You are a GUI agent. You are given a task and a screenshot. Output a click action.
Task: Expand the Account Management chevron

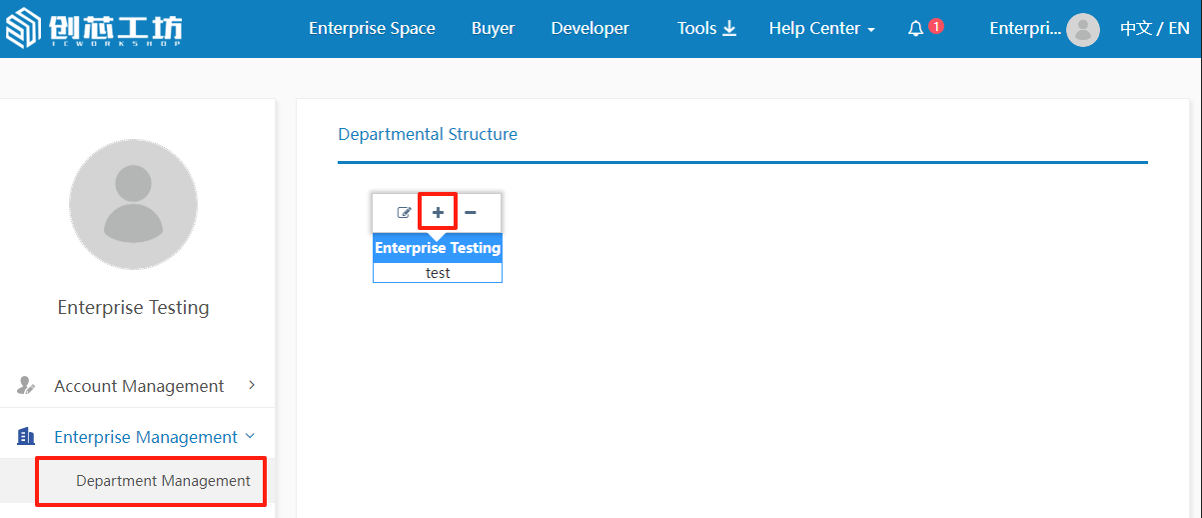point(252,385)
